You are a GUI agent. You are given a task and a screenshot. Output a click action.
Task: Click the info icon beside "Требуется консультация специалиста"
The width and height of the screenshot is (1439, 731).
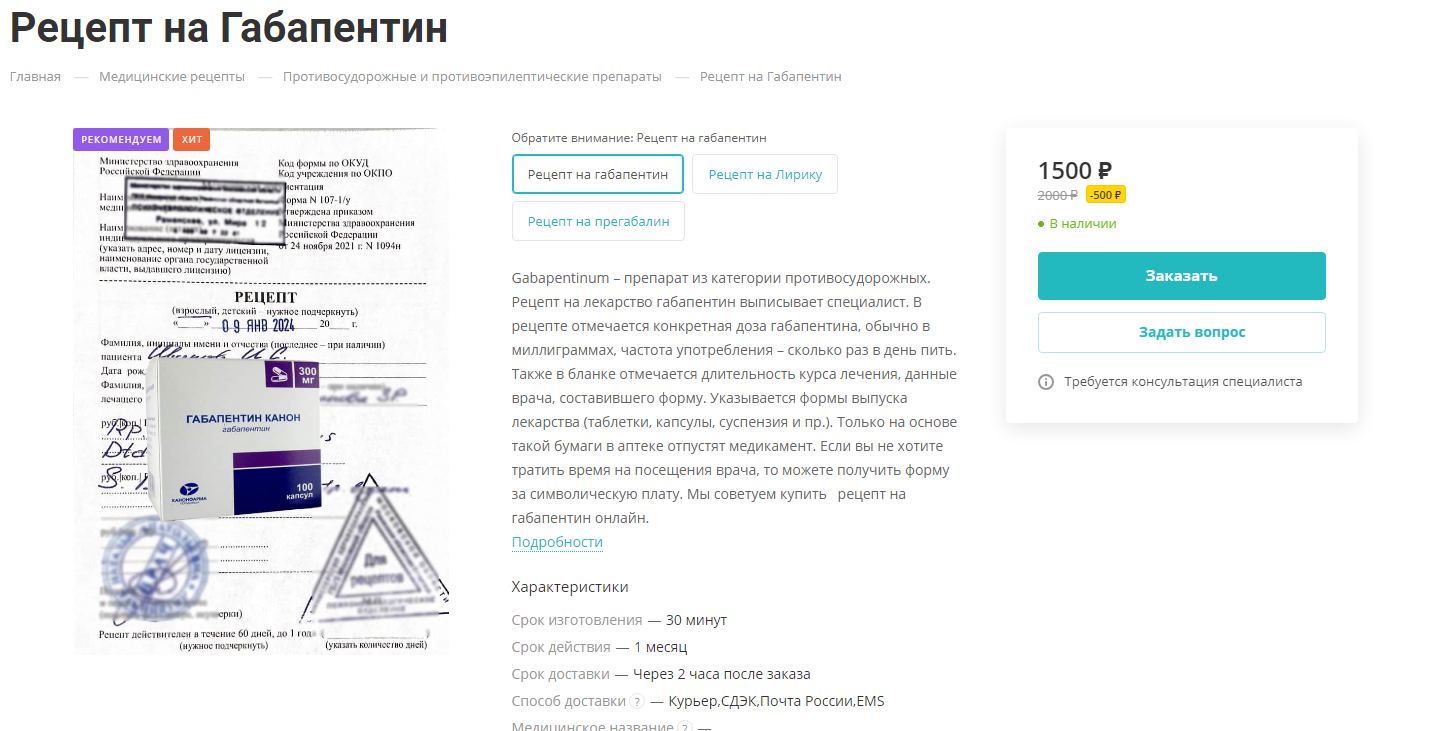pyautogui.click(x=1046, y=382)
